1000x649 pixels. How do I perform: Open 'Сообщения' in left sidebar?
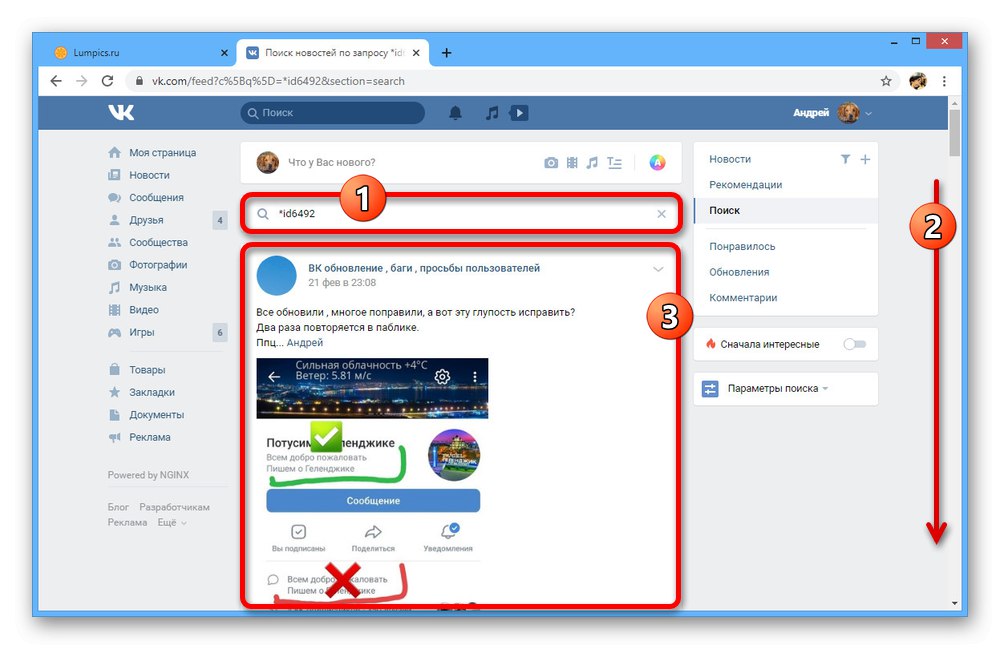(x=156, y=198)
